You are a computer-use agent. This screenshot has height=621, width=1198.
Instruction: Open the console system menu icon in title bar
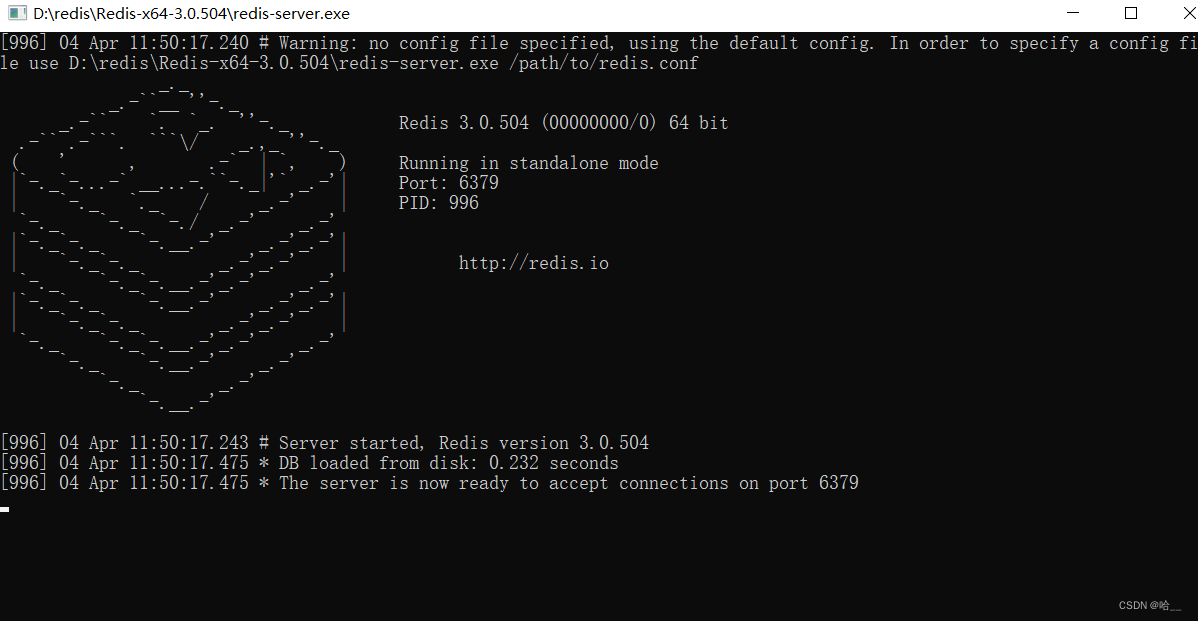(x=17, y=14)
